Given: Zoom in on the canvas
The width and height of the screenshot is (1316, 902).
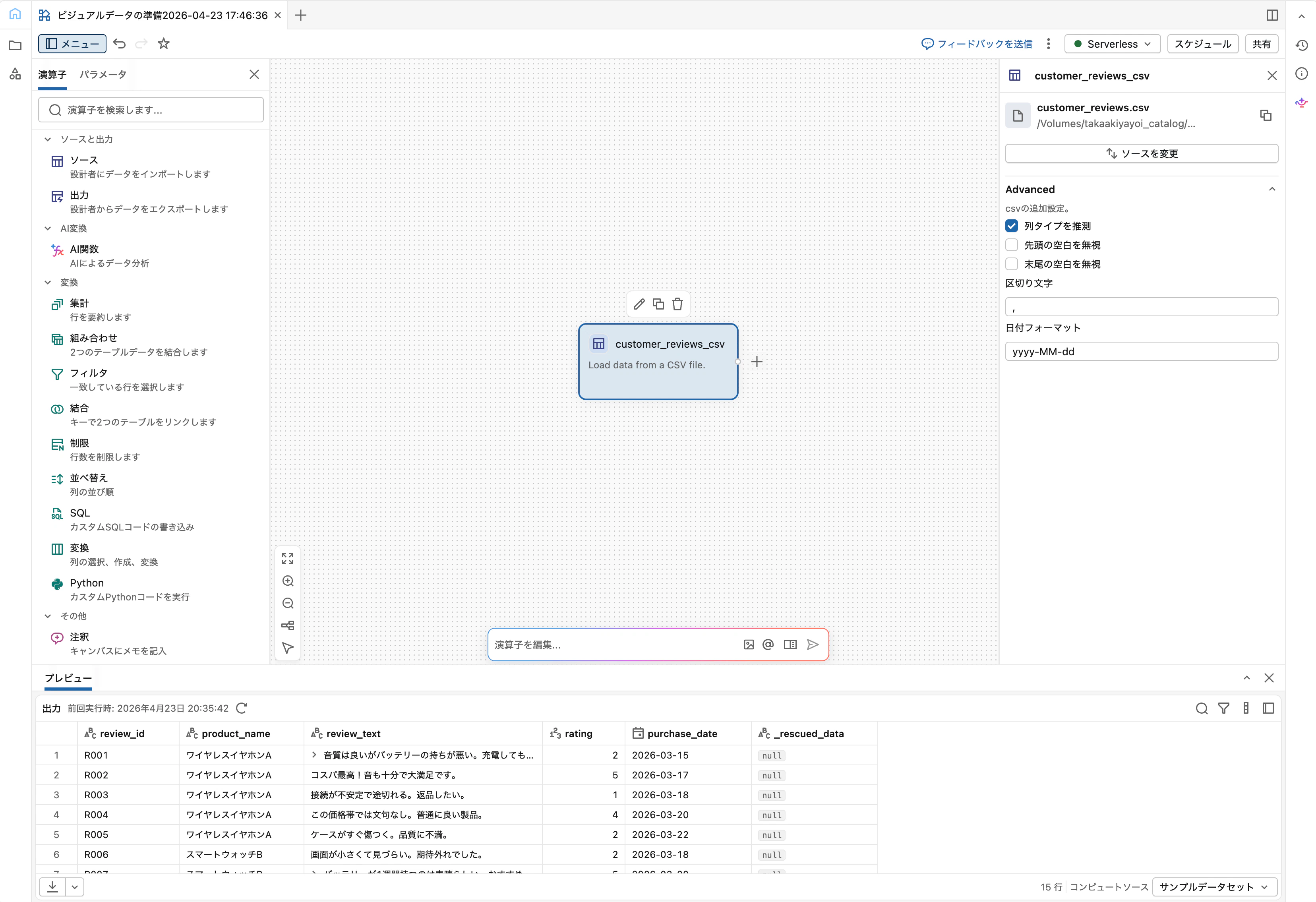Looking at the screenshot, I should point(288,581).
